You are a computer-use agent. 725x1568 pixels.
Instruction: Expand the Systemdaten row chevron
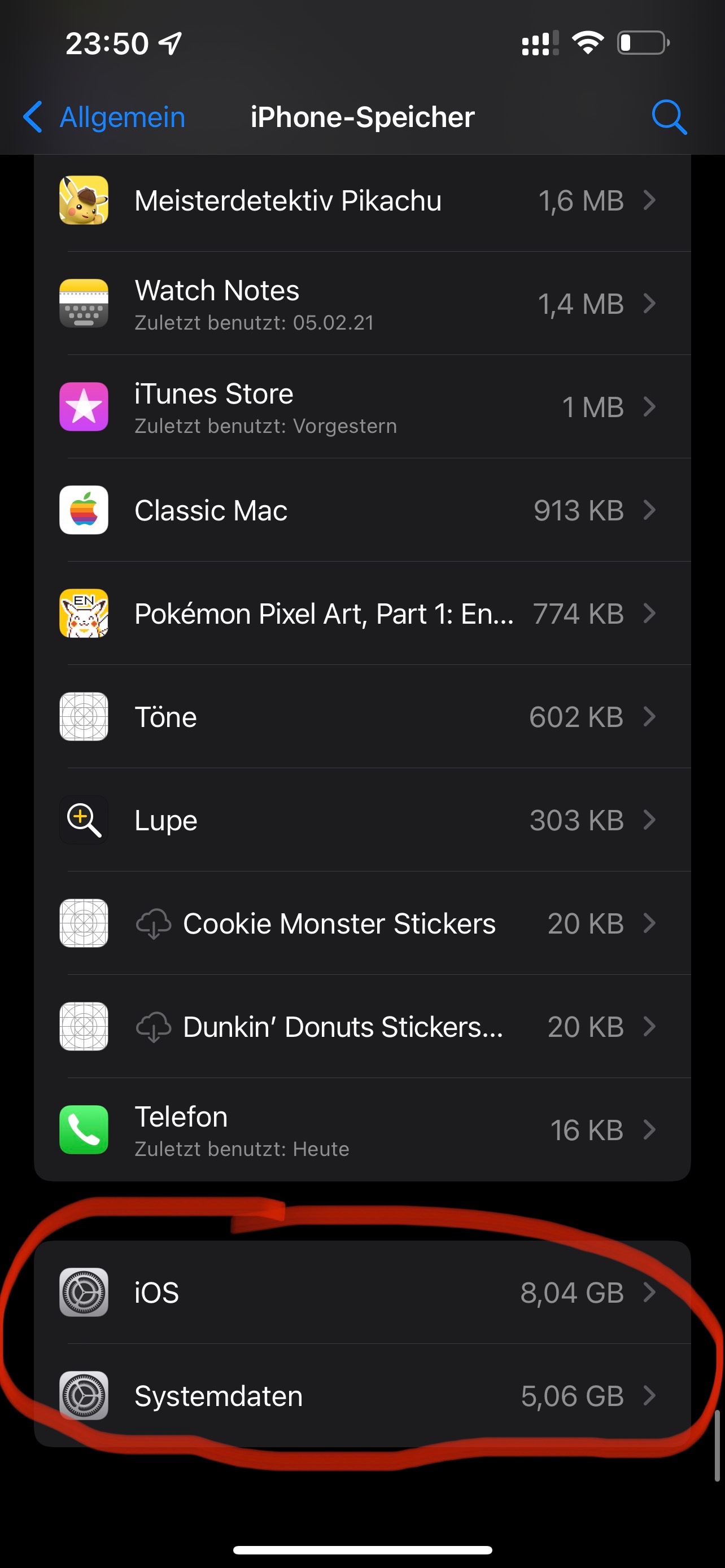coord(649,1396)
